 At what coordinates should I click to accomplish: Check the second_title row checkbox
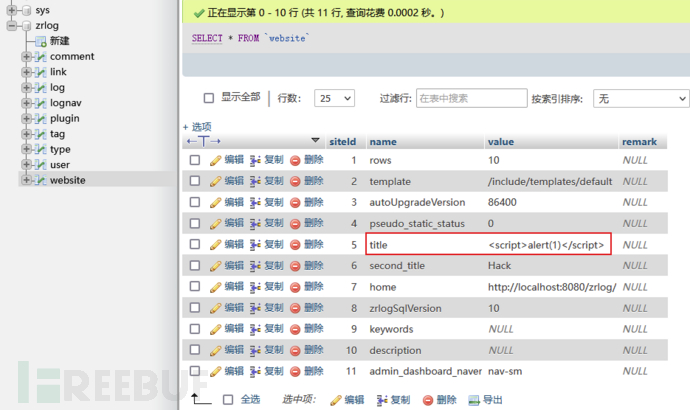coord(195,265)
